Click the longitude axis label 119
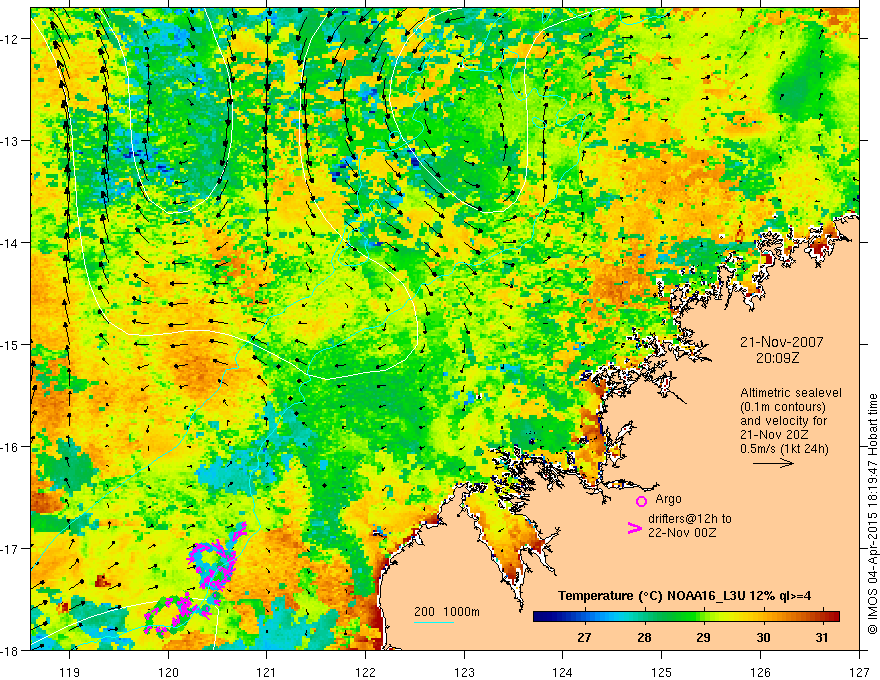This screenshot has width=880, height=680. (70, 672)
